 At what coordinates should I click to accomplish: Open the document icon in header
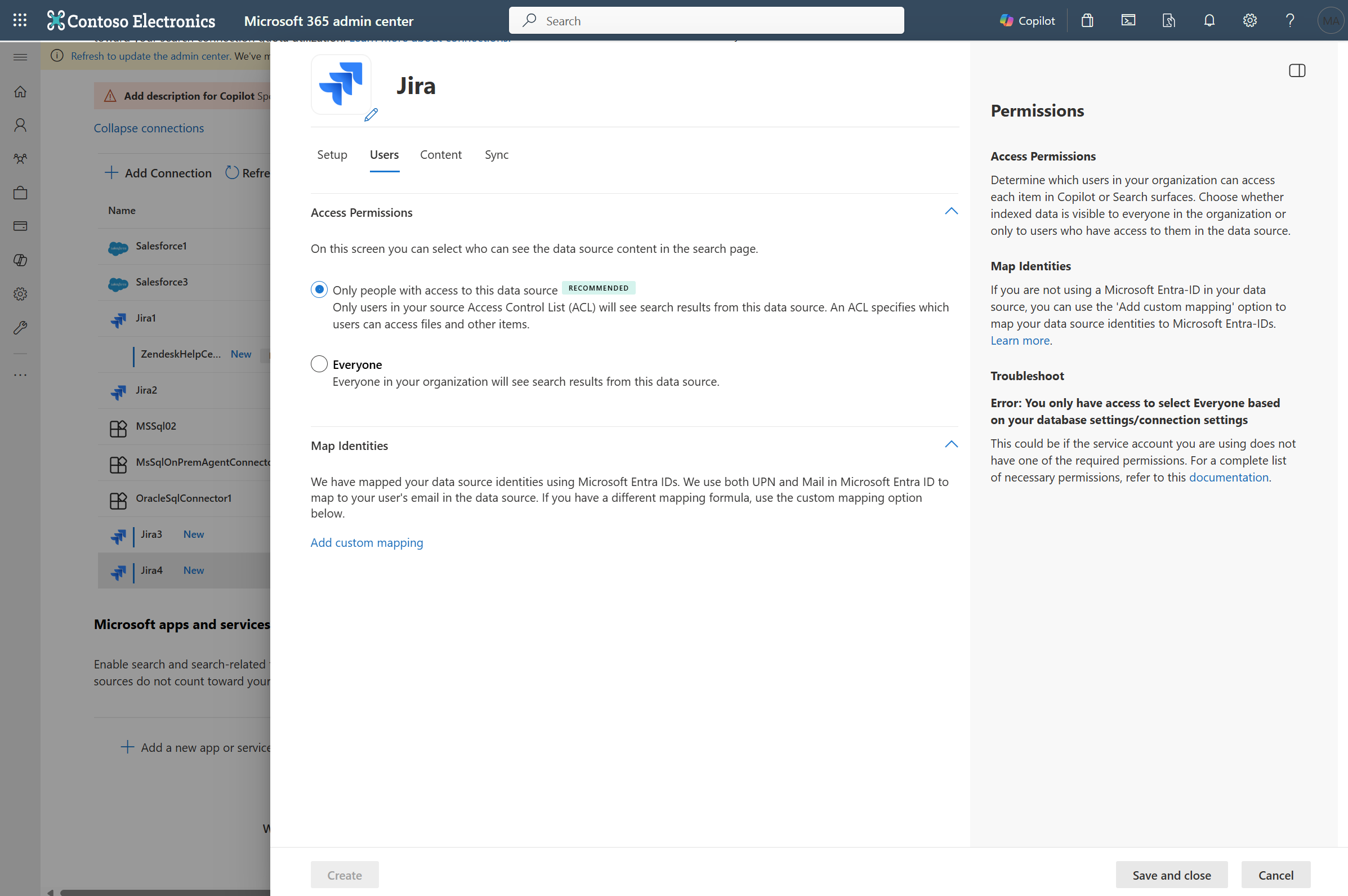(1168, 21)
